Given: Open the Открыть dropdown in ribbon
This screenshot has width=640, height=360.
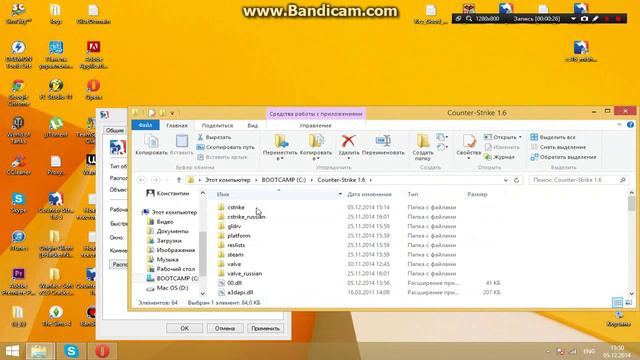Looking at the screenshot, I should point(520,137).
